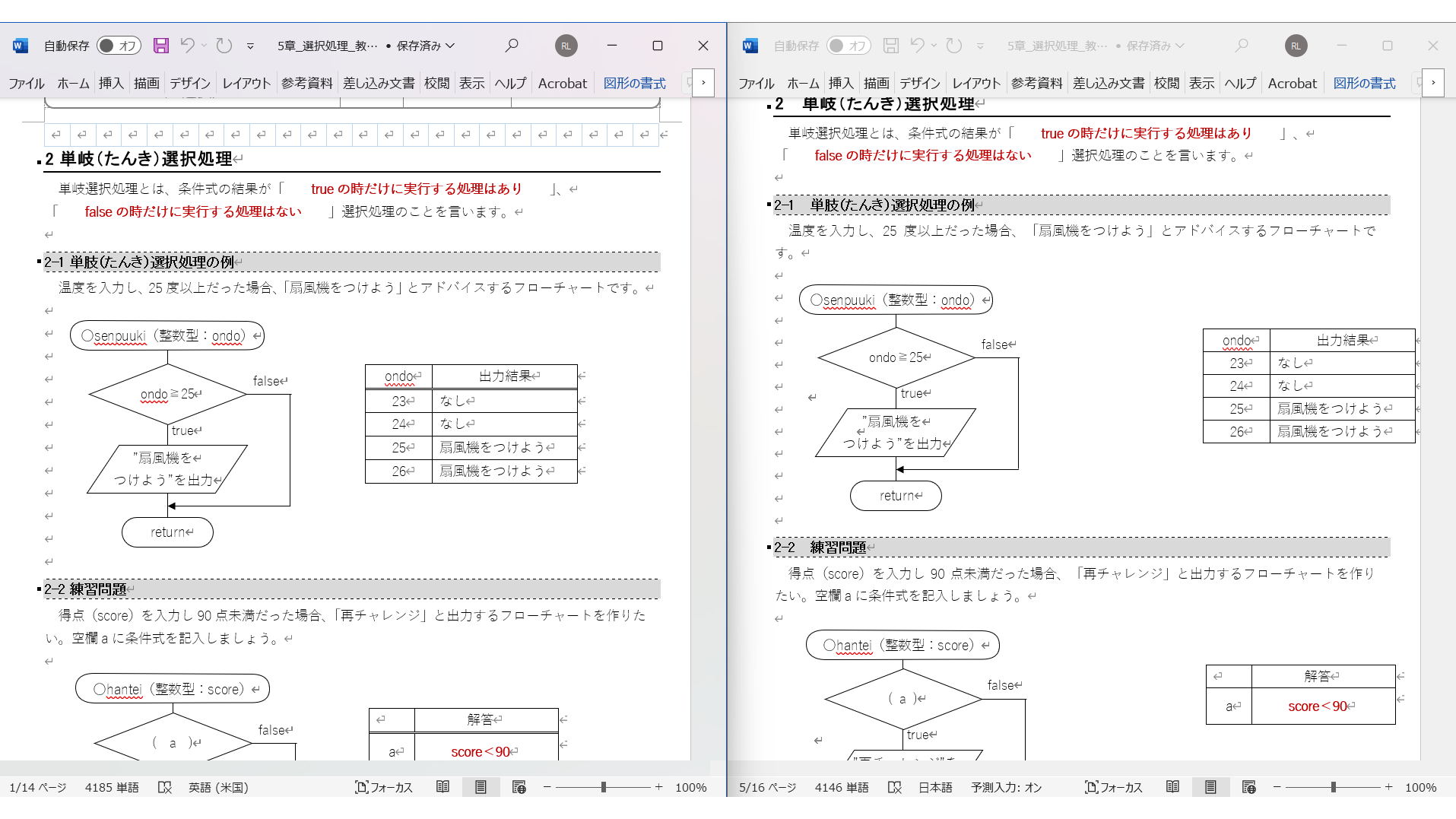The height and width of the screenshot is (819, 1456).
Task: Customize Quick Access Toolbar in left window
Action: pos(250,46)
